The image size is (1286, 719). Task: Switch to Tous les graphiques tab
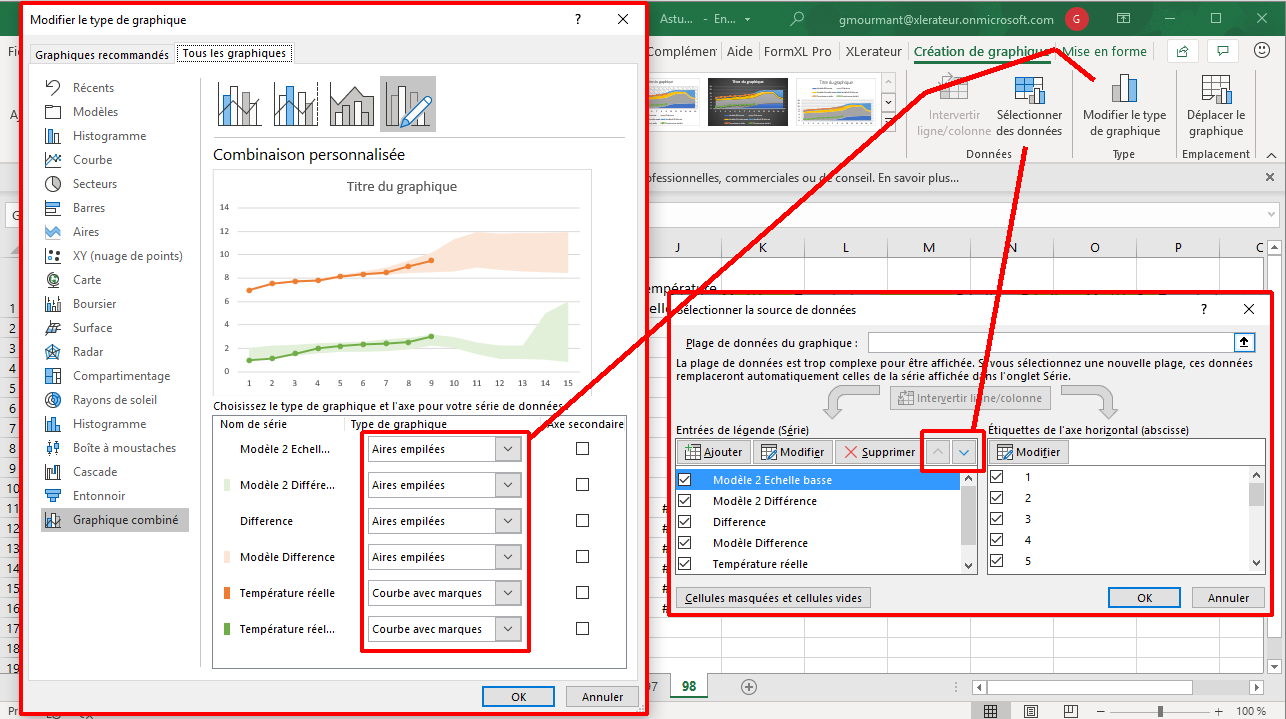coord(234,54)
